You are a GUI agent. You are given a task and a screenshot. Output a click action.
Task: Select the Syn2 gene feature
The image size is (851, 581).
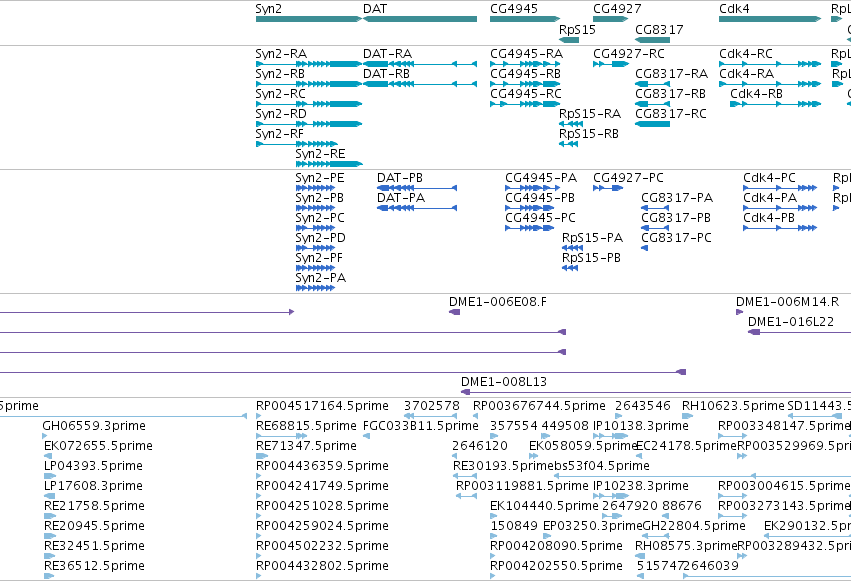click(x=309, y=19)
